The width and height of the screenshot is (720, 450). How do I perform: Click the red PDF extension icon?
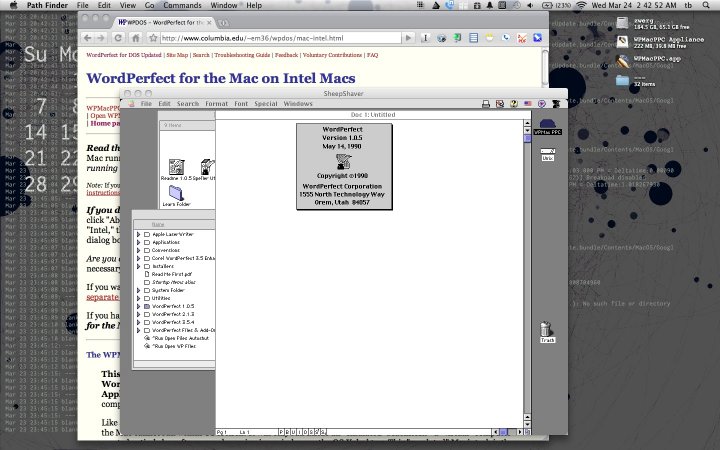tap(522, 38)
